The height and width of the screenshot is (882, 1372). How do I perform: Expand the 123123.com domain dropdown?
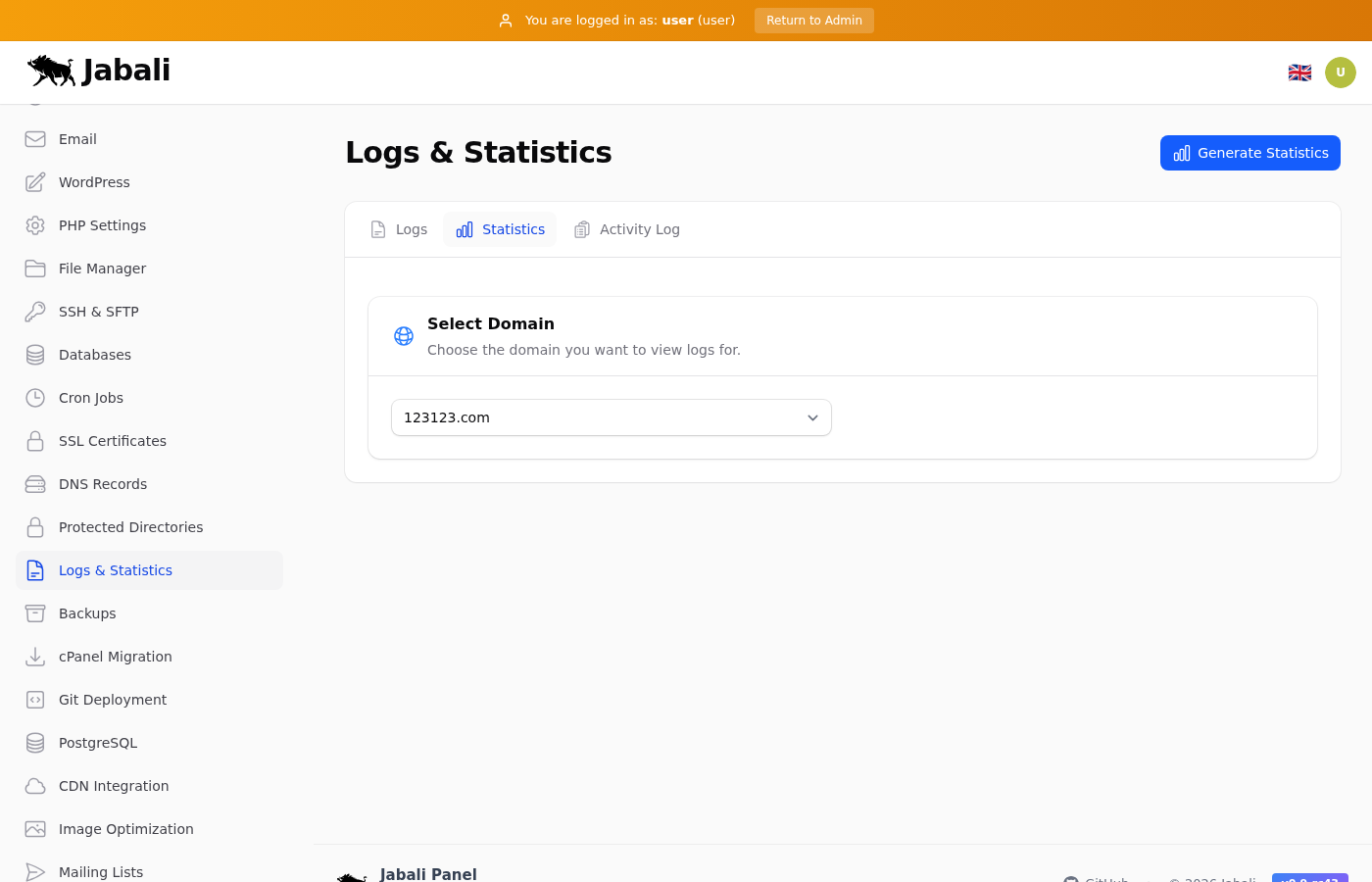pyautogui.click(x=611, y=417)
